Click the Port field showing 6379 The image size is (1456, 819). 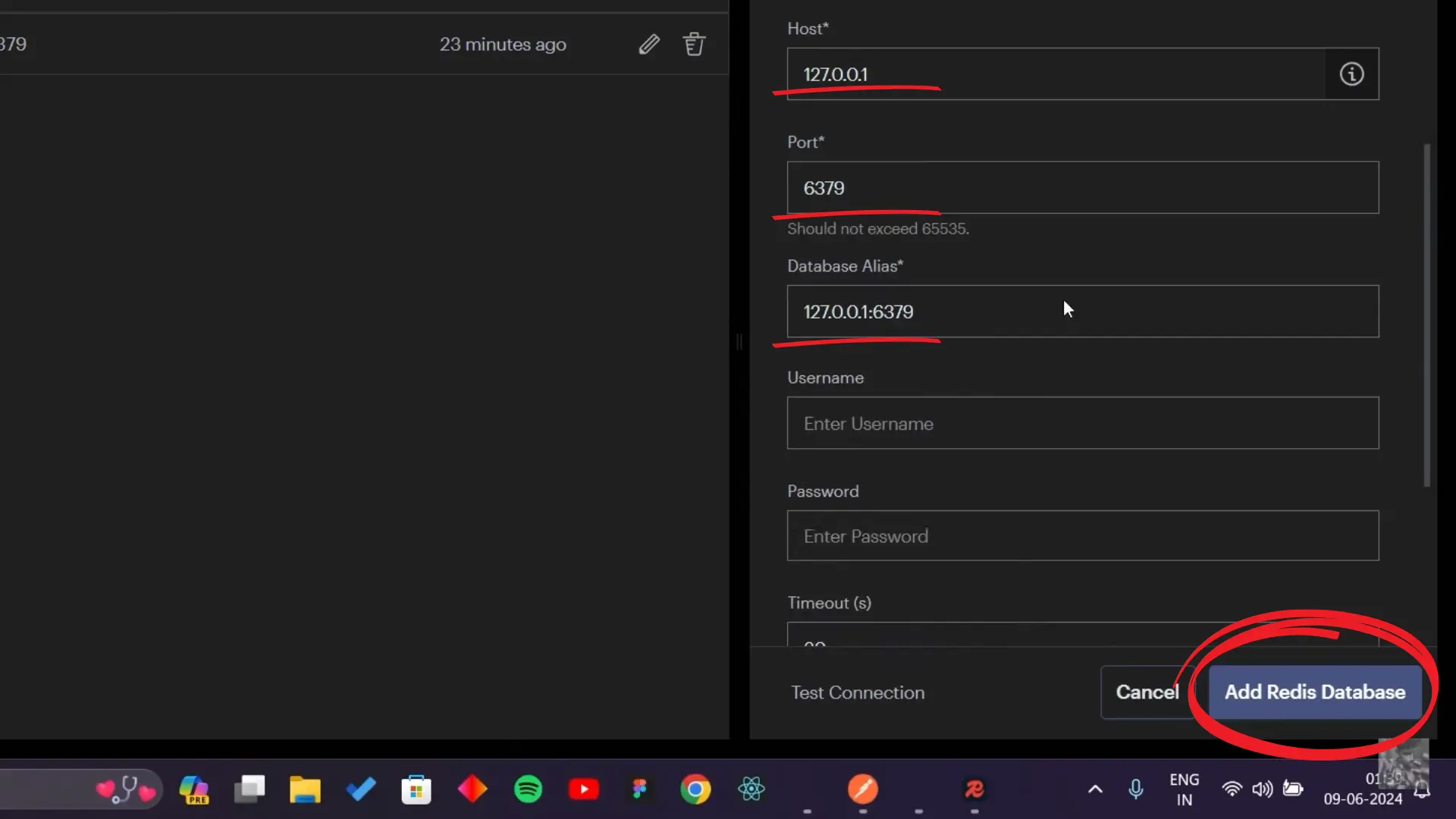pos(1083,187)
